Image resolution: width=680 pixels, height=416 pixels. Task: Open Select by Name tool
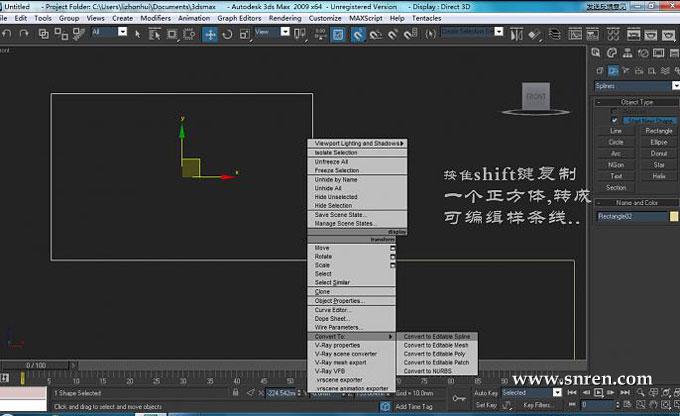coord(154,34)
